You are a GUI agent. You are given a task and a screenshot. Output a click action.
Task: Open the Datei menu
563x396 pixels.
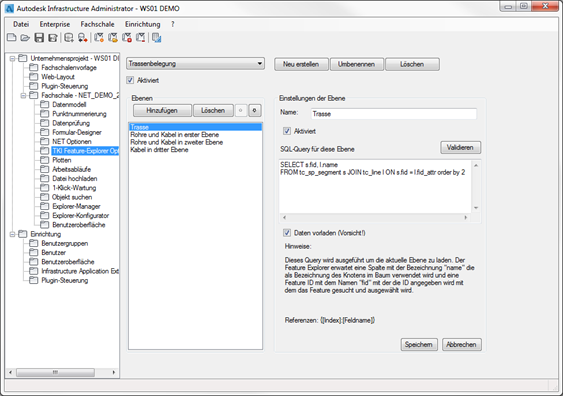pyautogui.click(x=21, y=24)
